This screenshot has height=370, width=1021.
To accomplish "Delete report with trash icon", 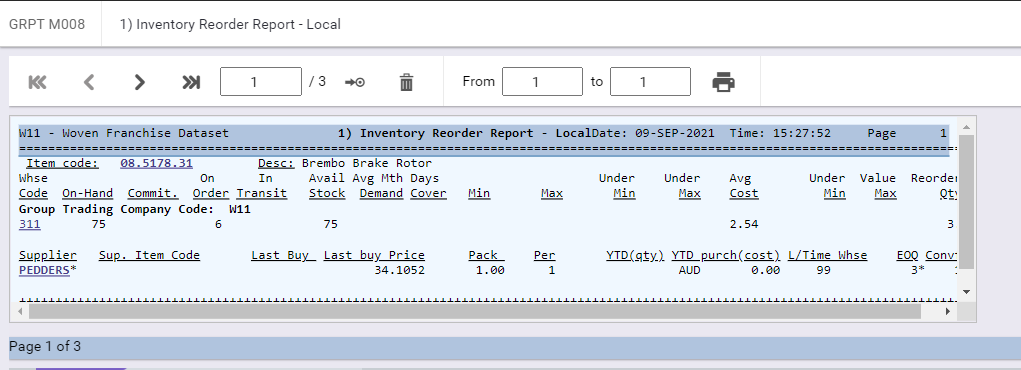I will 406,82.
